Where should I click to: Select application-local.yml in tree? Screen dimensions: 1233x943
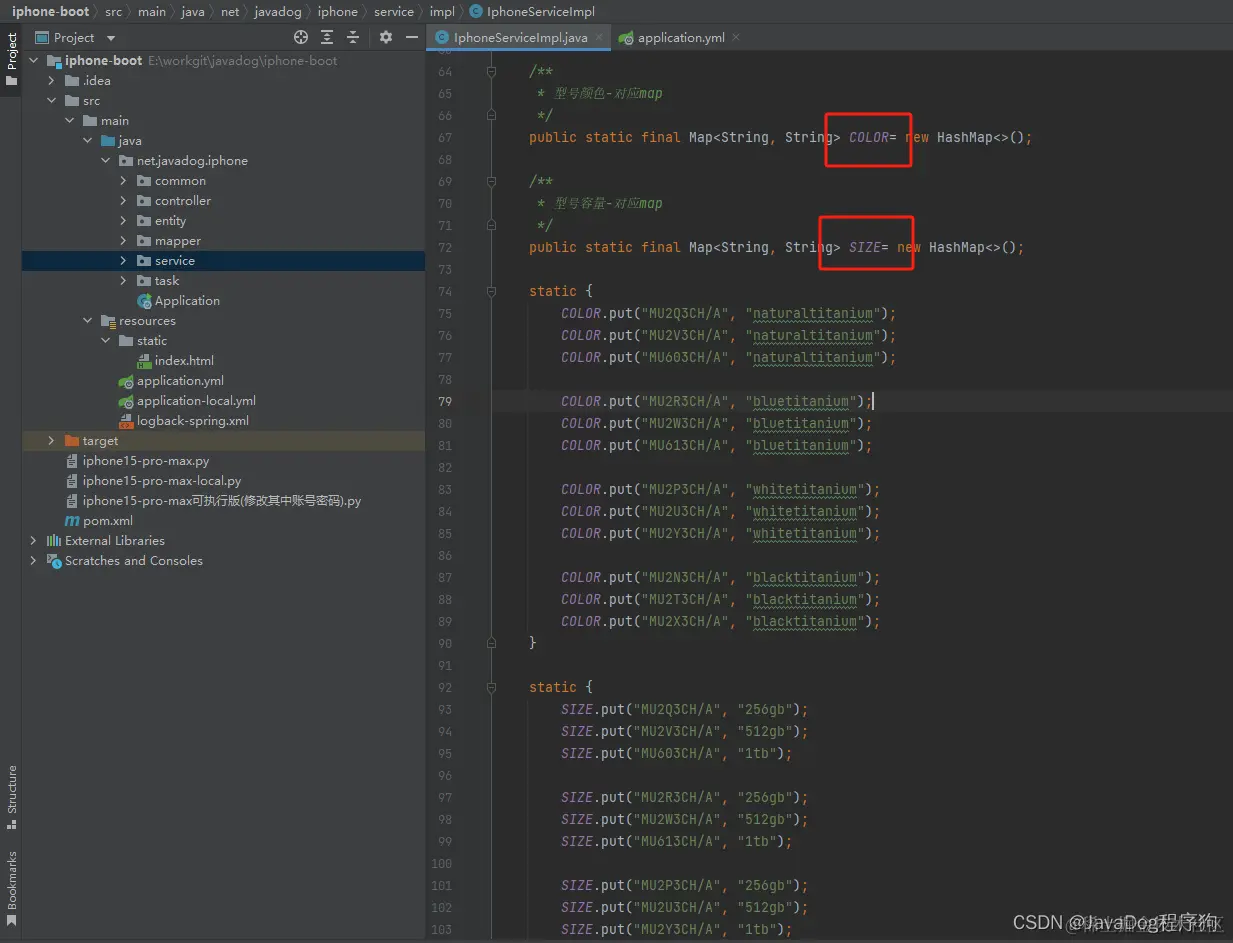[x=196, y=401]
